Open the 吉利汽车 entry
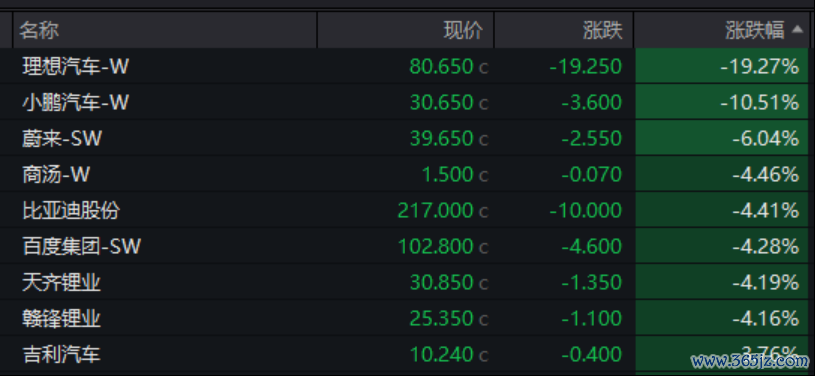 click(61, 354)
